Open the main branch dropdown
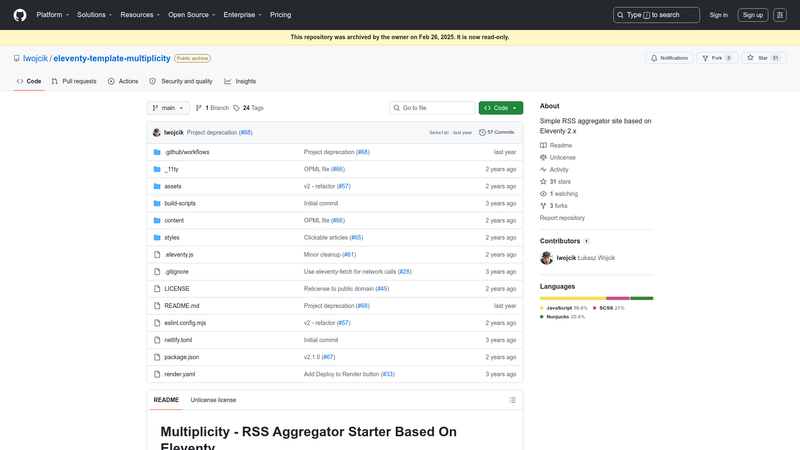The height and width of the screenshot is (450, 800). (x=168, y=108)
